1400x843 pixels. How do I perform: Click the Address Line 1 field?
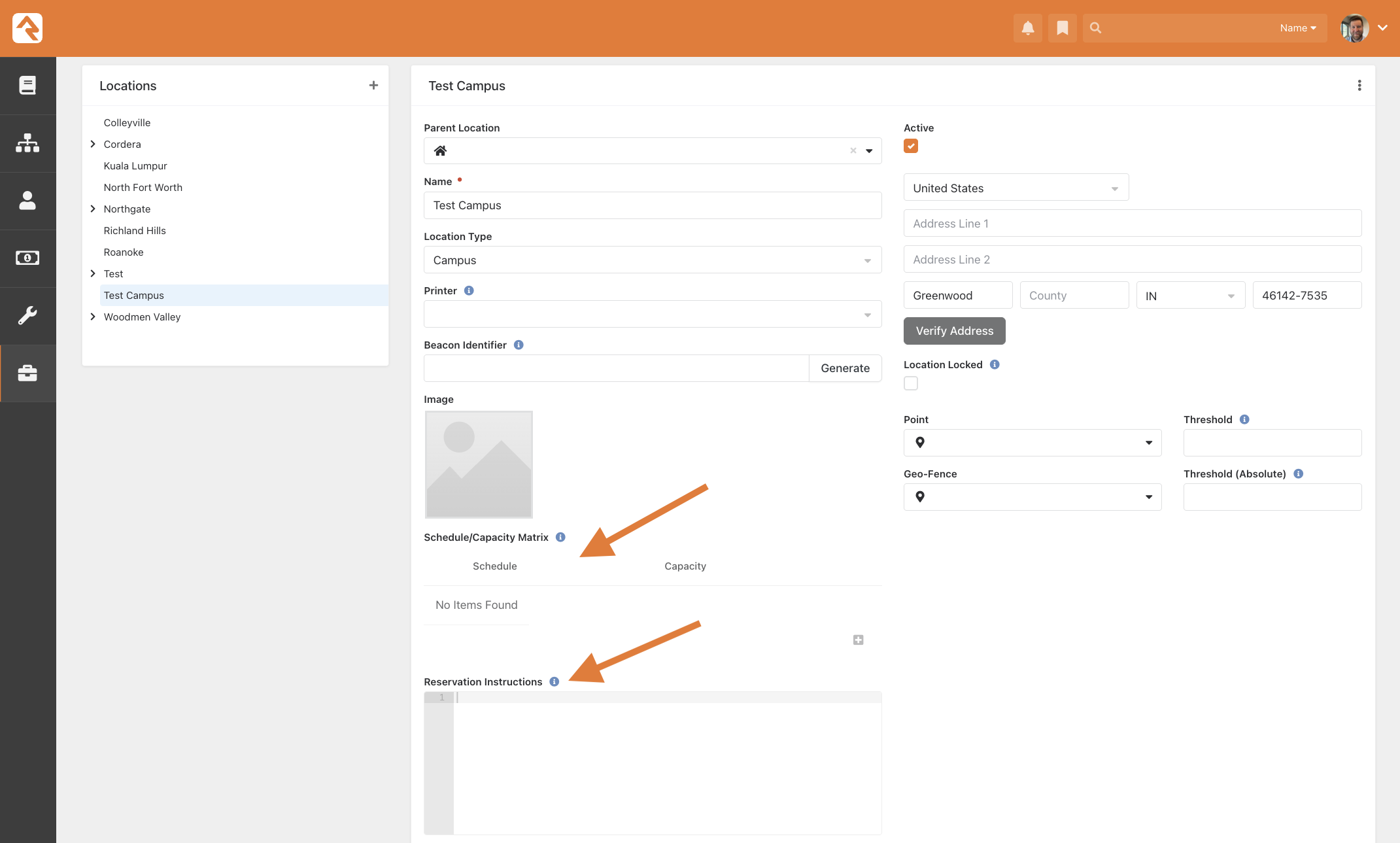click(1132, 224)
